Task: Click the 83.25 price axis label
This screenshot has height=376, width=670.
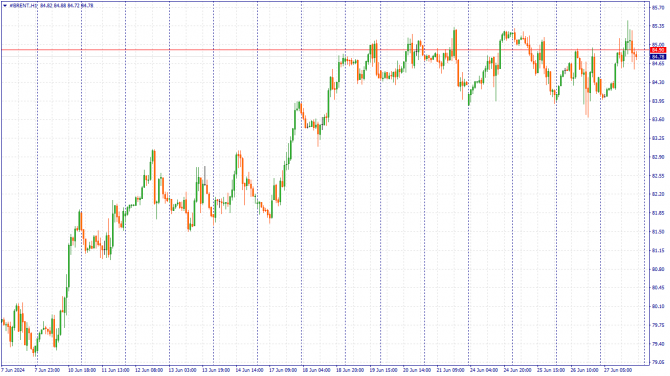Action: click(658, 138)
